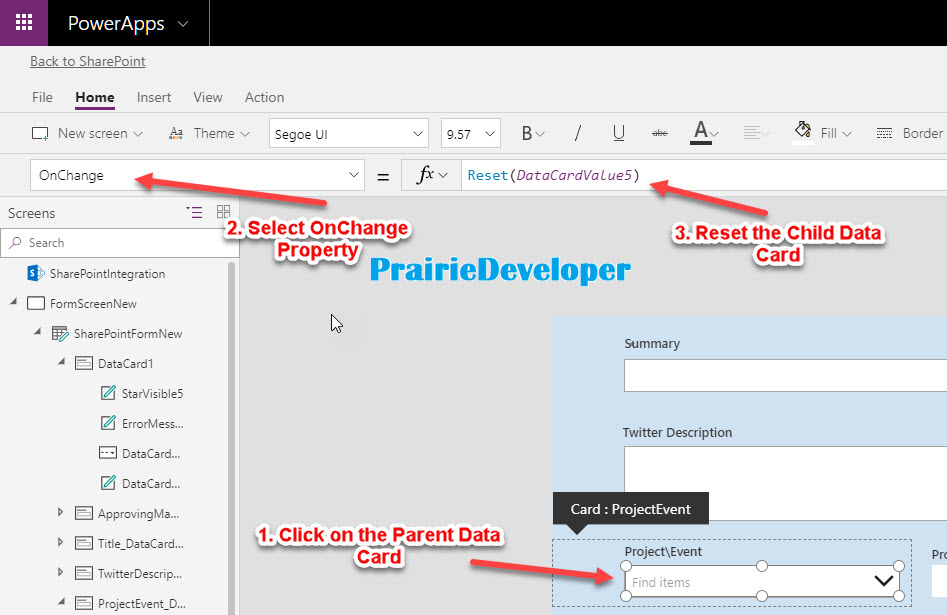Open the Segoe UI font dropdown
The width and height of the screenshot is (947, 615).
(x=348, y=134)
